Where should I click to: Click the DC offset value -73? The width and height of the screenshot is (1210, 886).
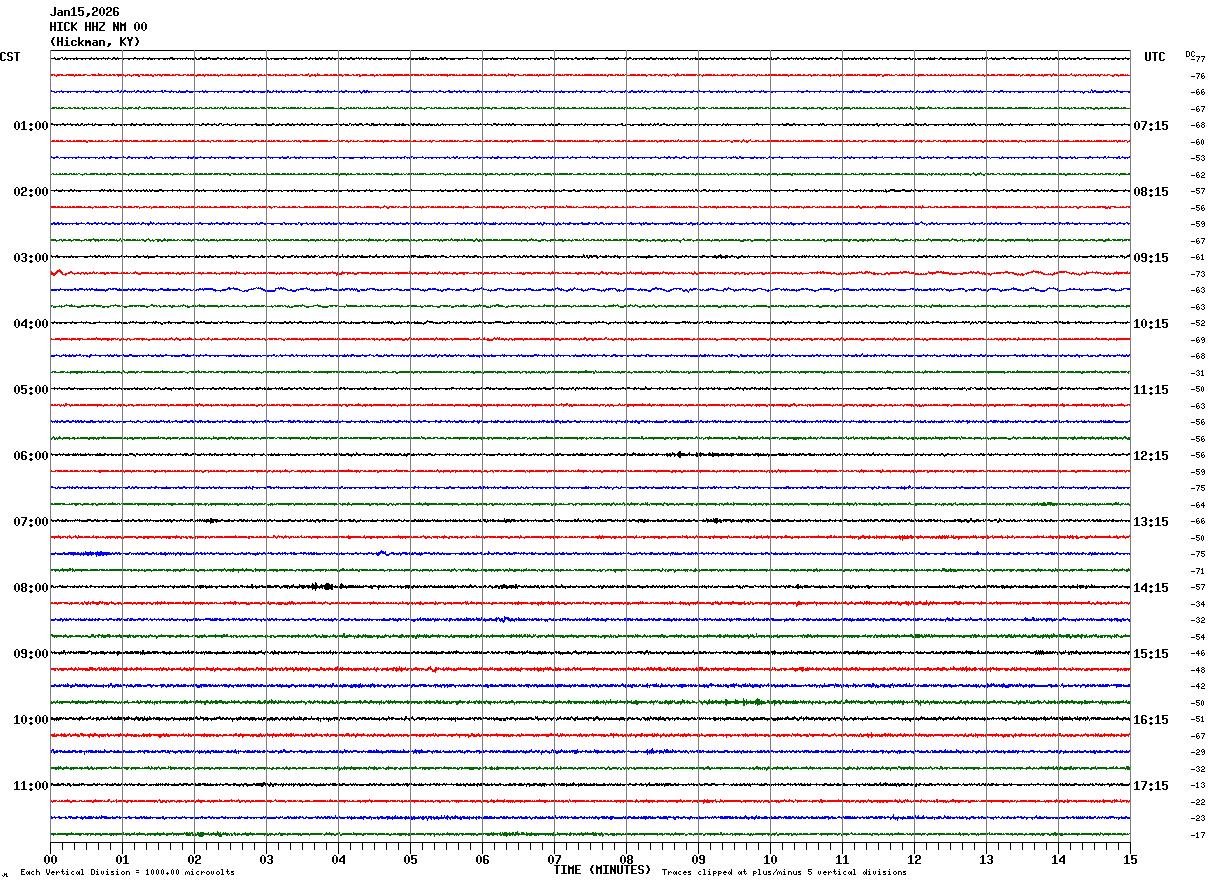(1198, 274)
